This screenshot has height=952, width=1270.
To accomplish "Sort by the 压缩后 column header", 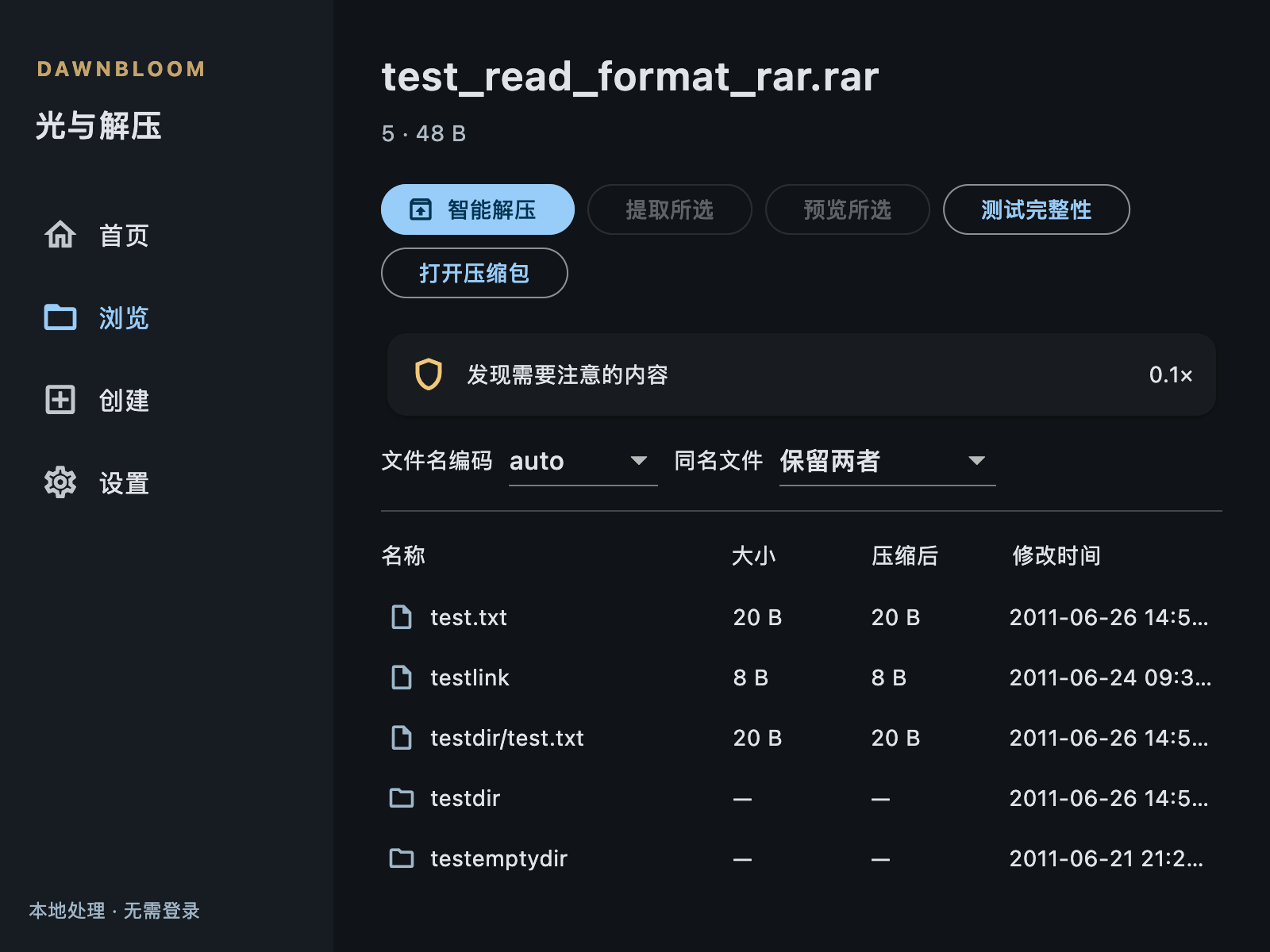I will tap(905, 555).
